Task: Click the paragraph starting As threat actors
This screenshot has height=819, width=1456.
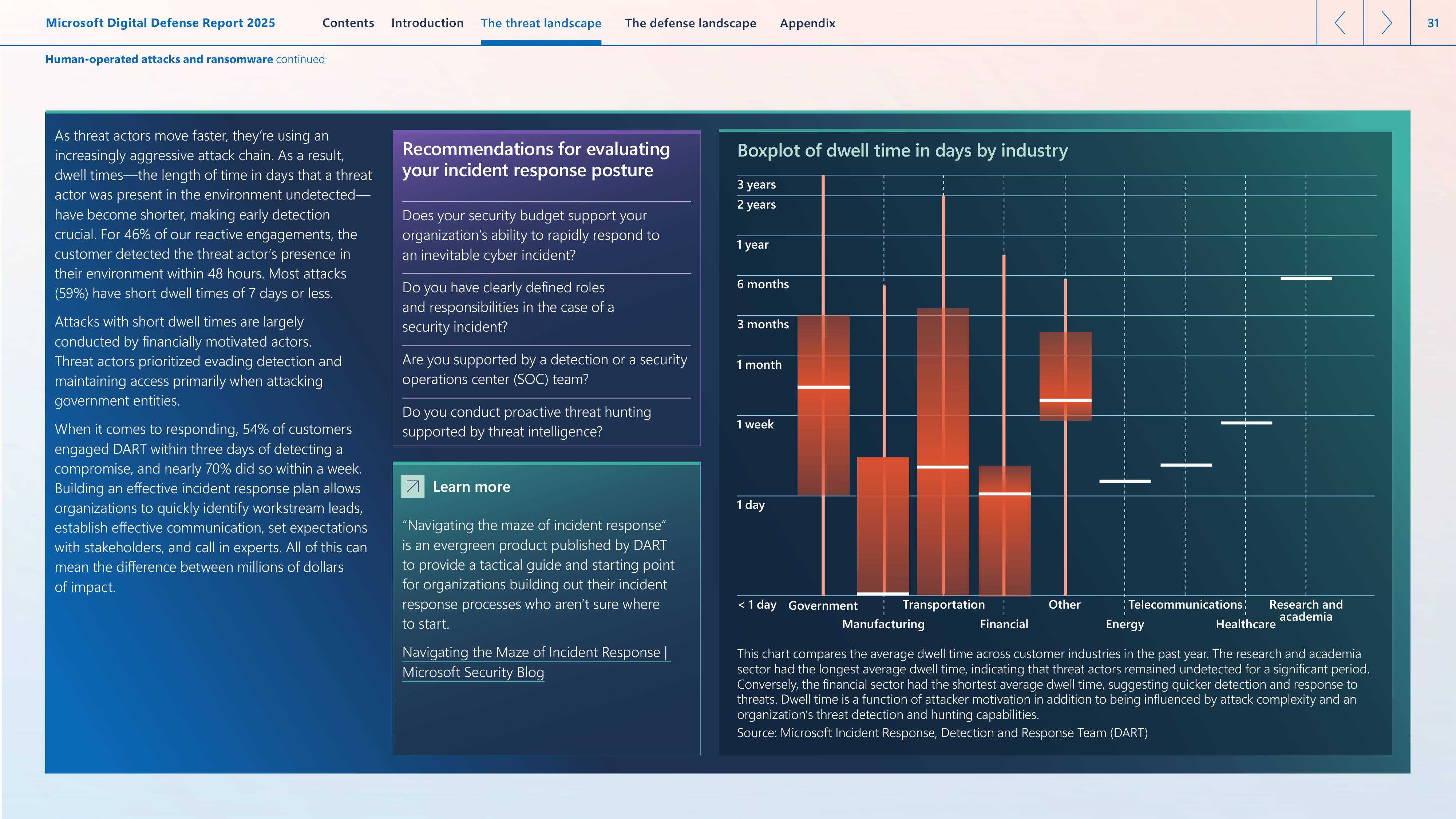Action: pyautogui.click(x=213, y=215)
